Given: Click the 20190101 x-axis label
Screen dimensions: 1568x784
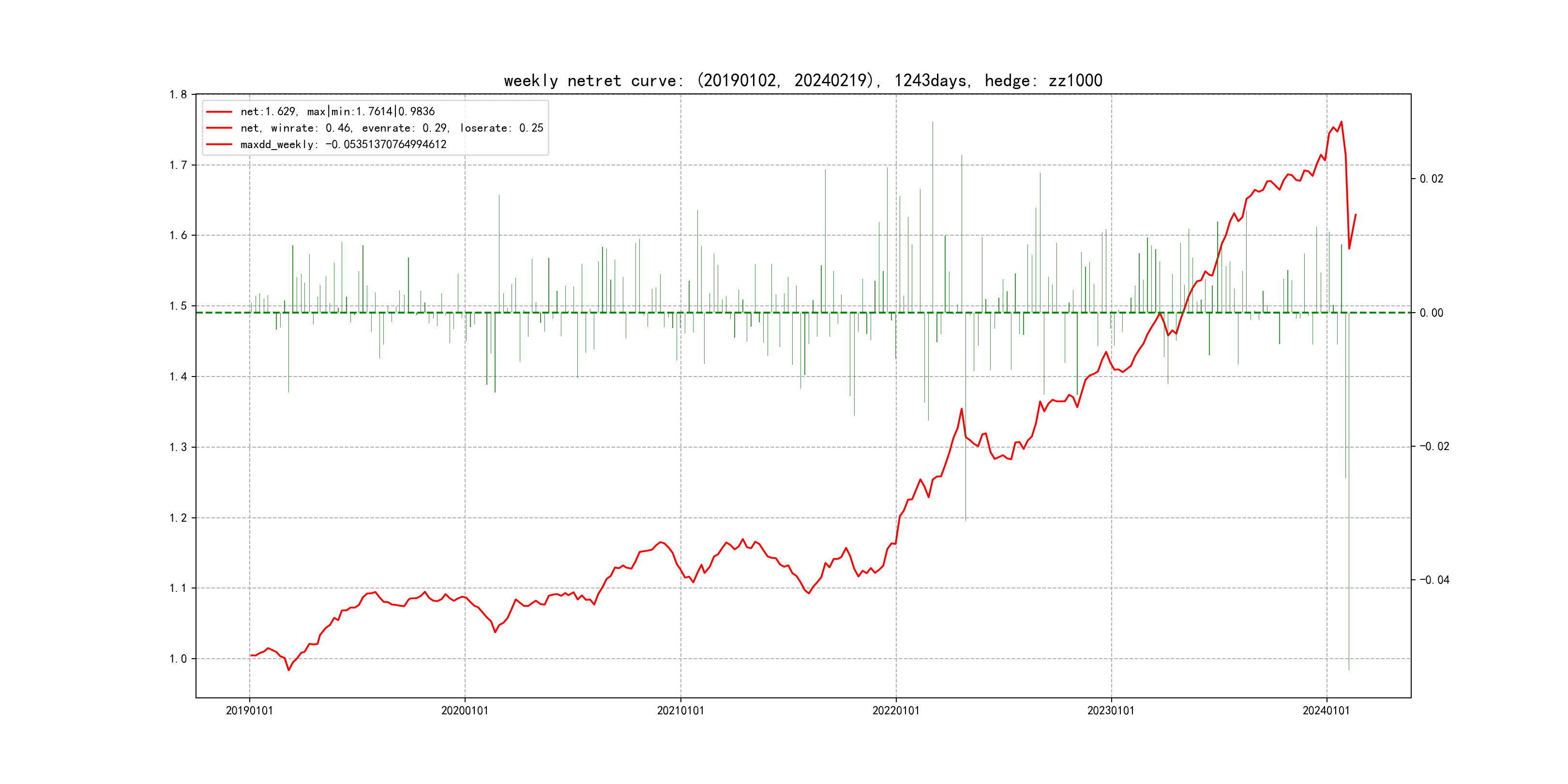Looking at the screenshot, I should [x=250, y=710].
